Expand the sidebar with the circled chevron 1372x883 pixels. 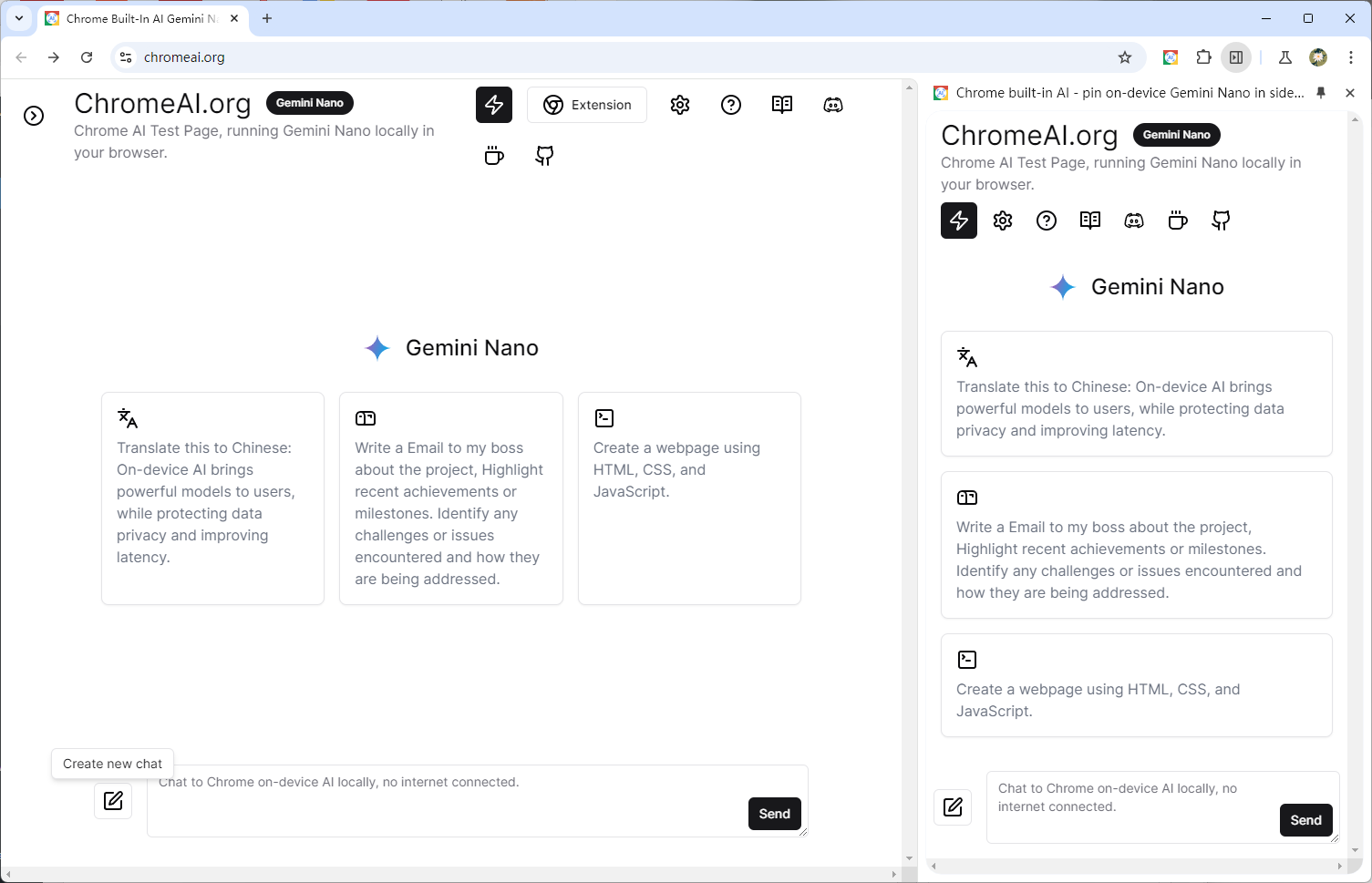pyautogui.click(x=34, y=116)
